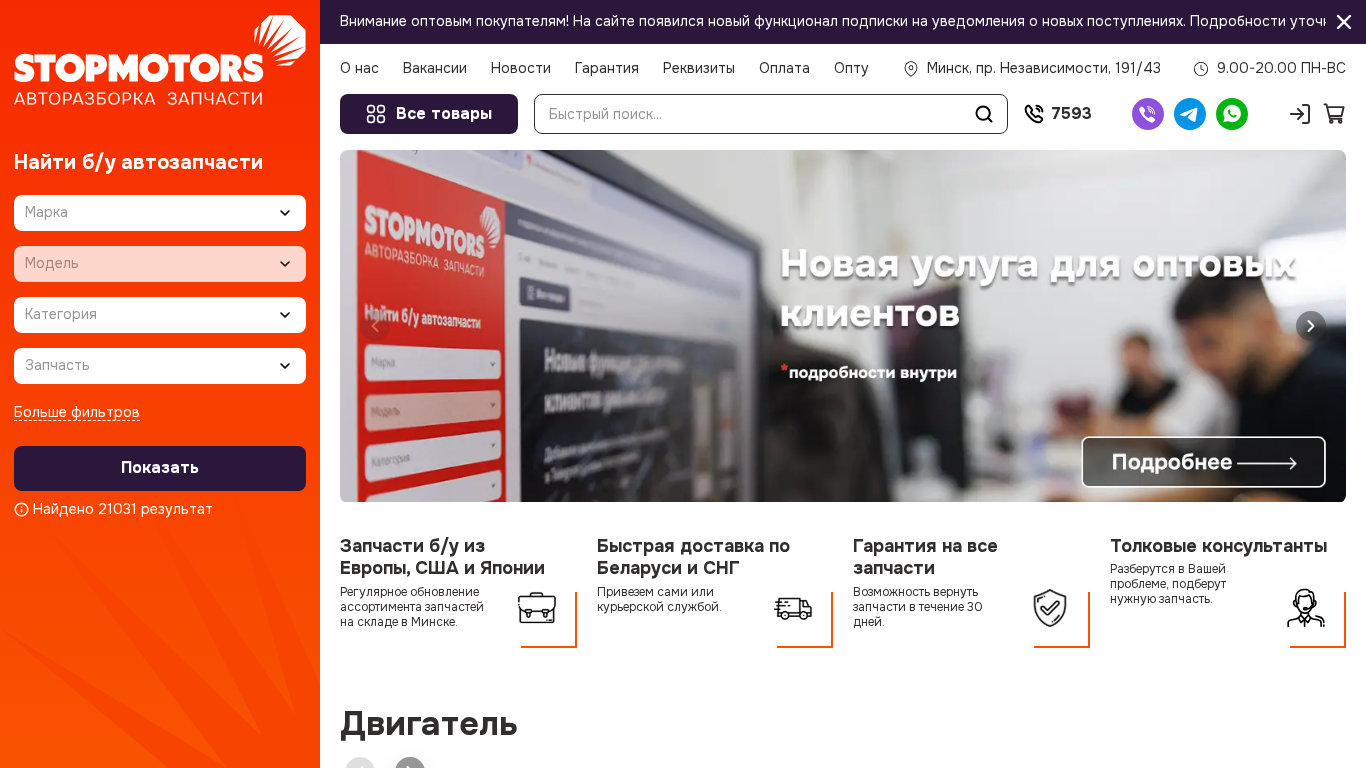Open WhatsApp messenger link
This screenshot has width=1366, height=768.
(x=1232, y=114)
